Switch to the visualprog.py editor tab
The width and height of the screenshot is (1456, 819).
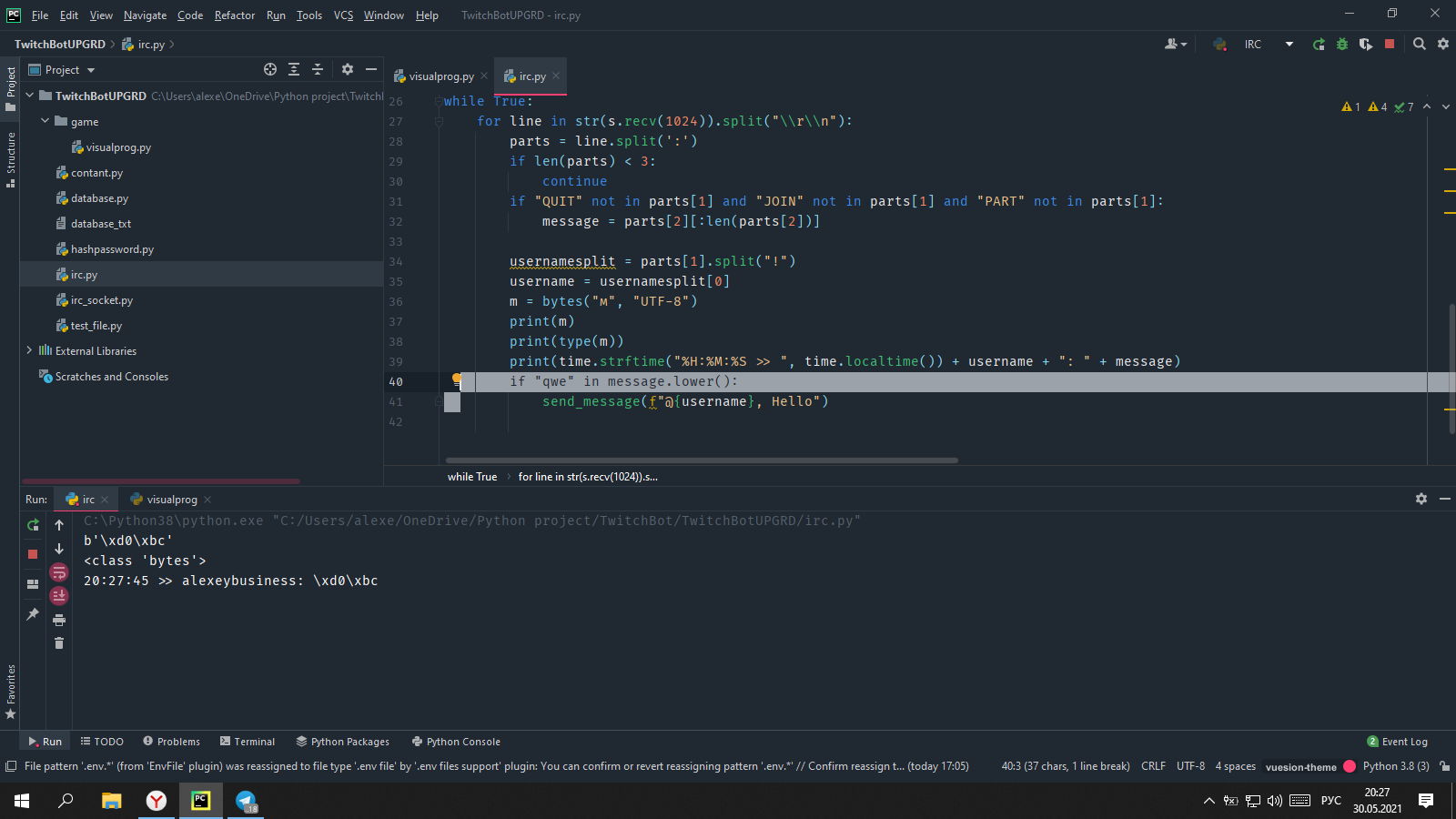440,76
